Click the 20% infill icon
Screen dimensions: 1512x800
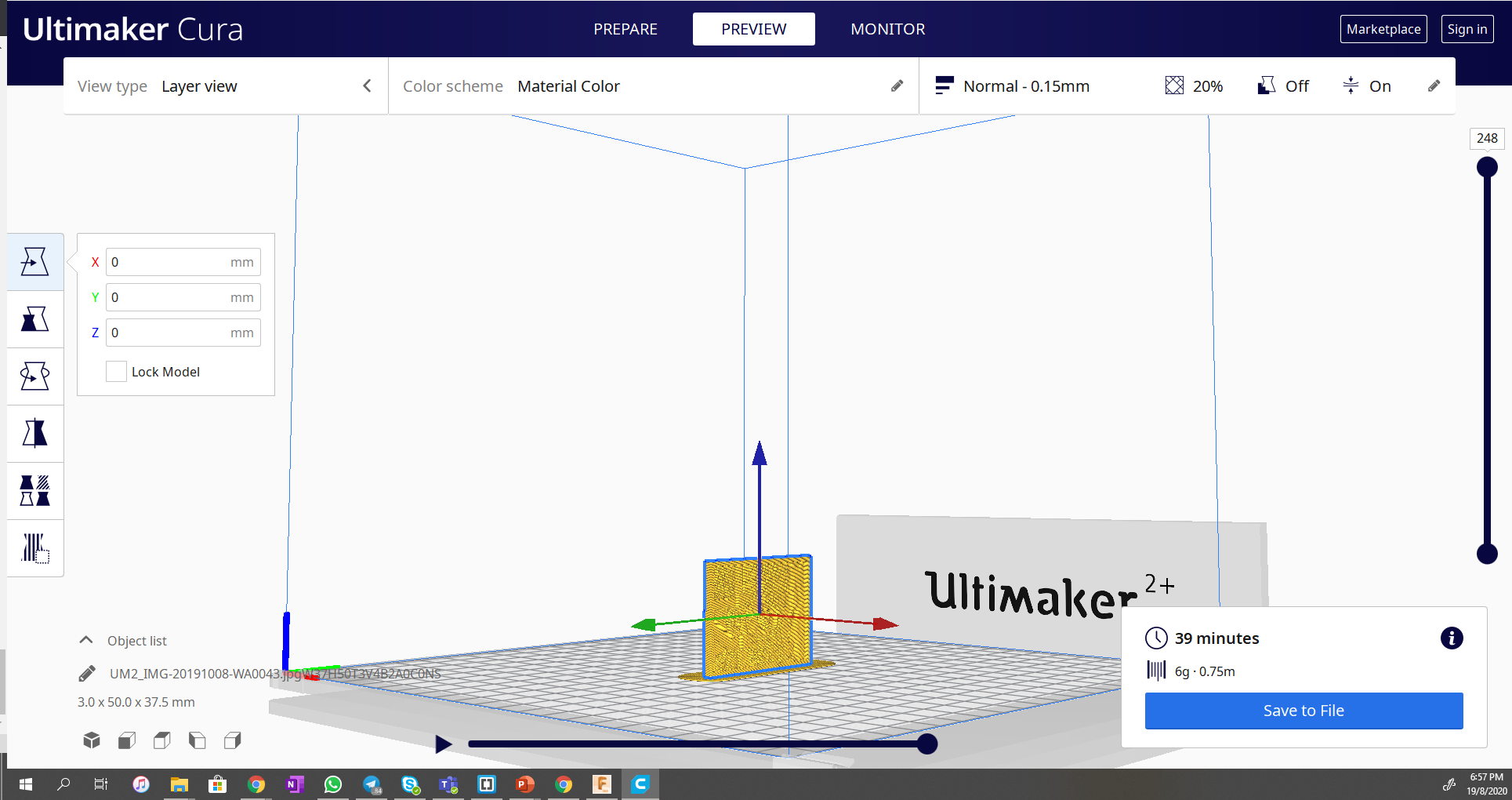[x=1174, y=85]
